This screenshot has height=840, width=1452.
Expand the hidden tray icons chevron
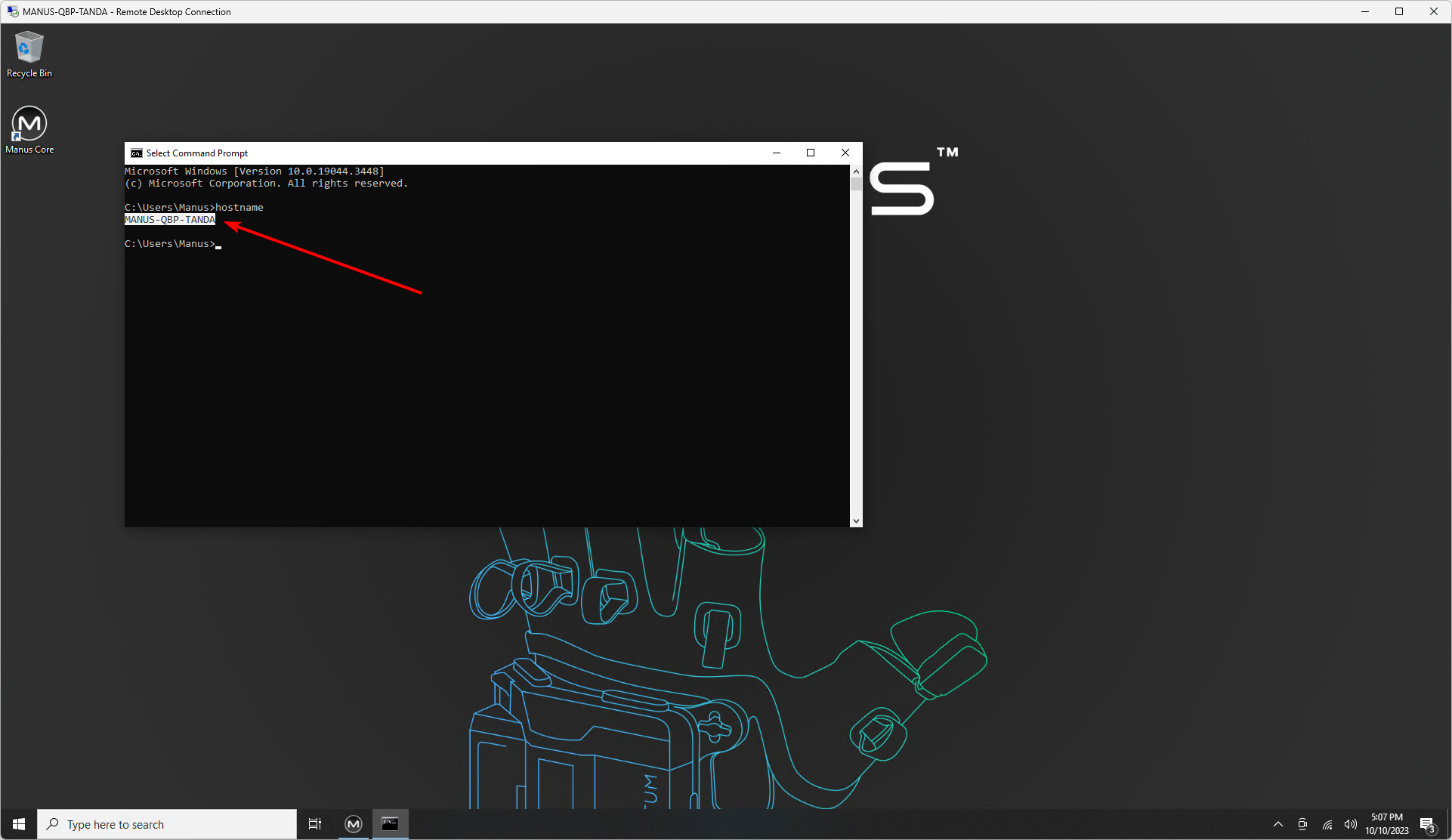1278,824
